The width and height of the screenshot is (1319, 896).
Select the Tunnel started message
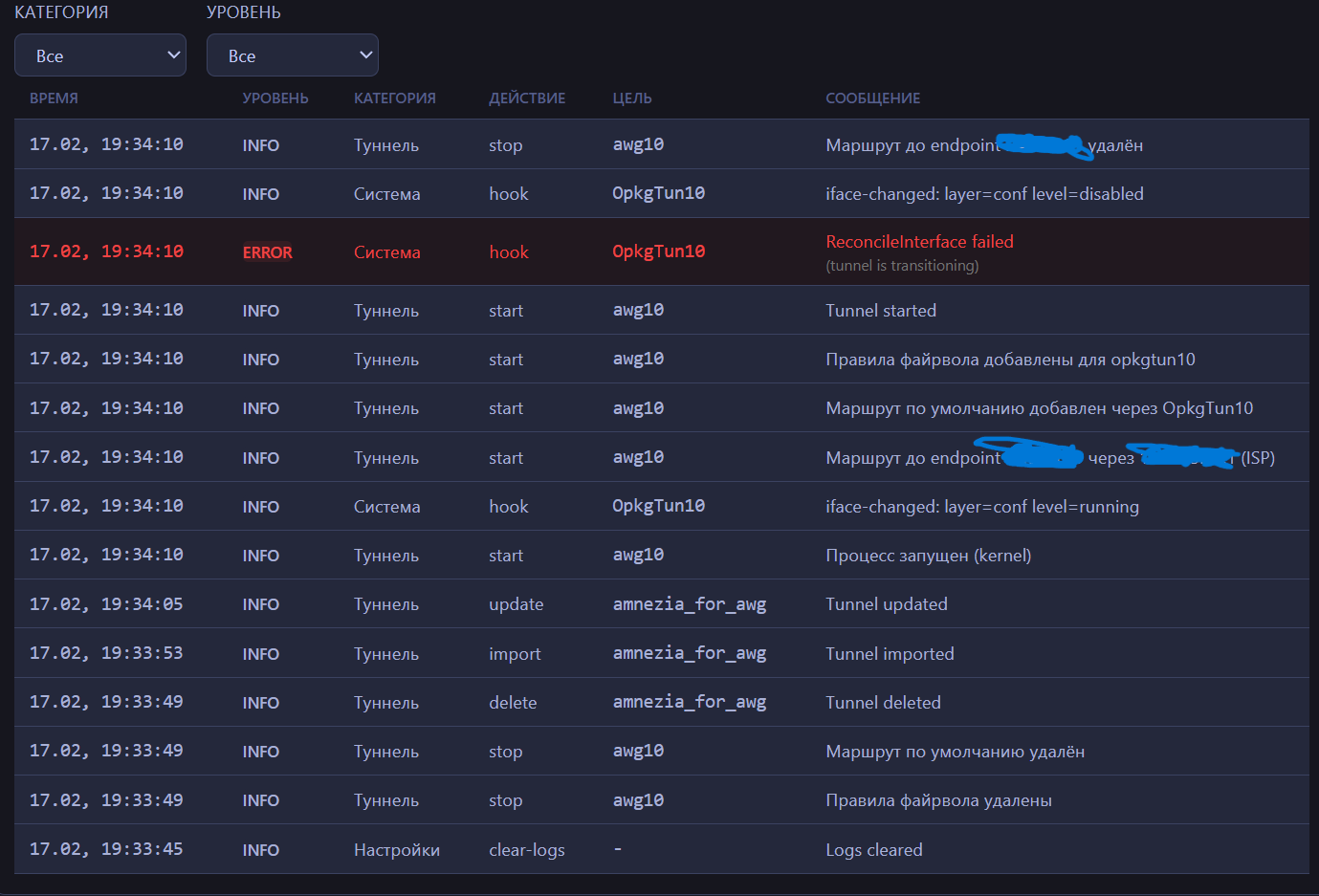pos(881,311)
